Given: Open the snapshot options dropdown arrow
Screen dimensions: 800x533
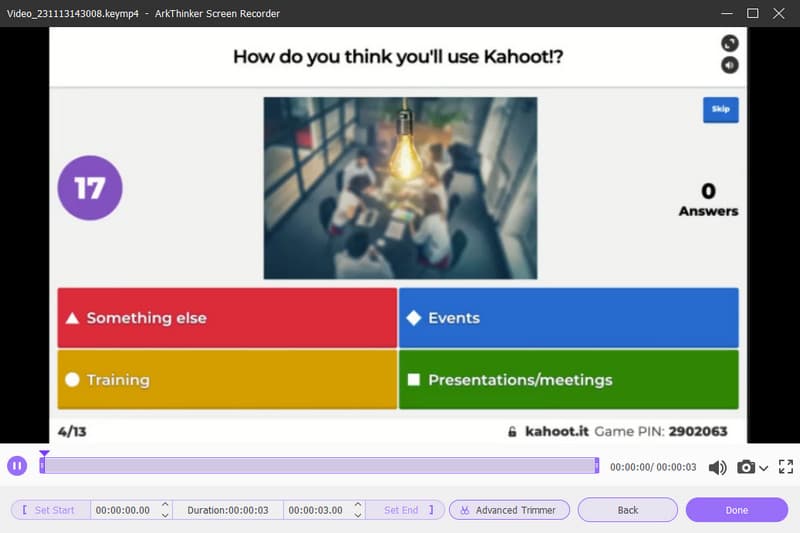Looking at the screenshot, I should (x=763, y=468).
